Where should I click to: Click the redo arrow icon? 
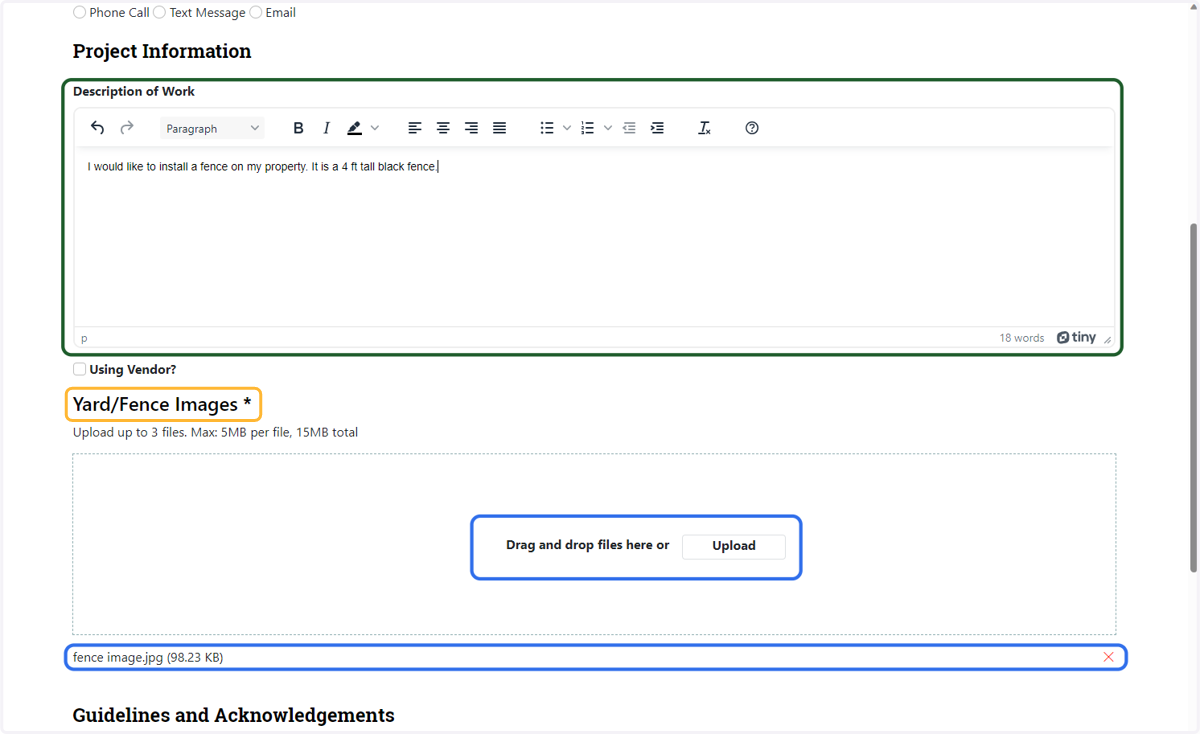click(127, 128)
